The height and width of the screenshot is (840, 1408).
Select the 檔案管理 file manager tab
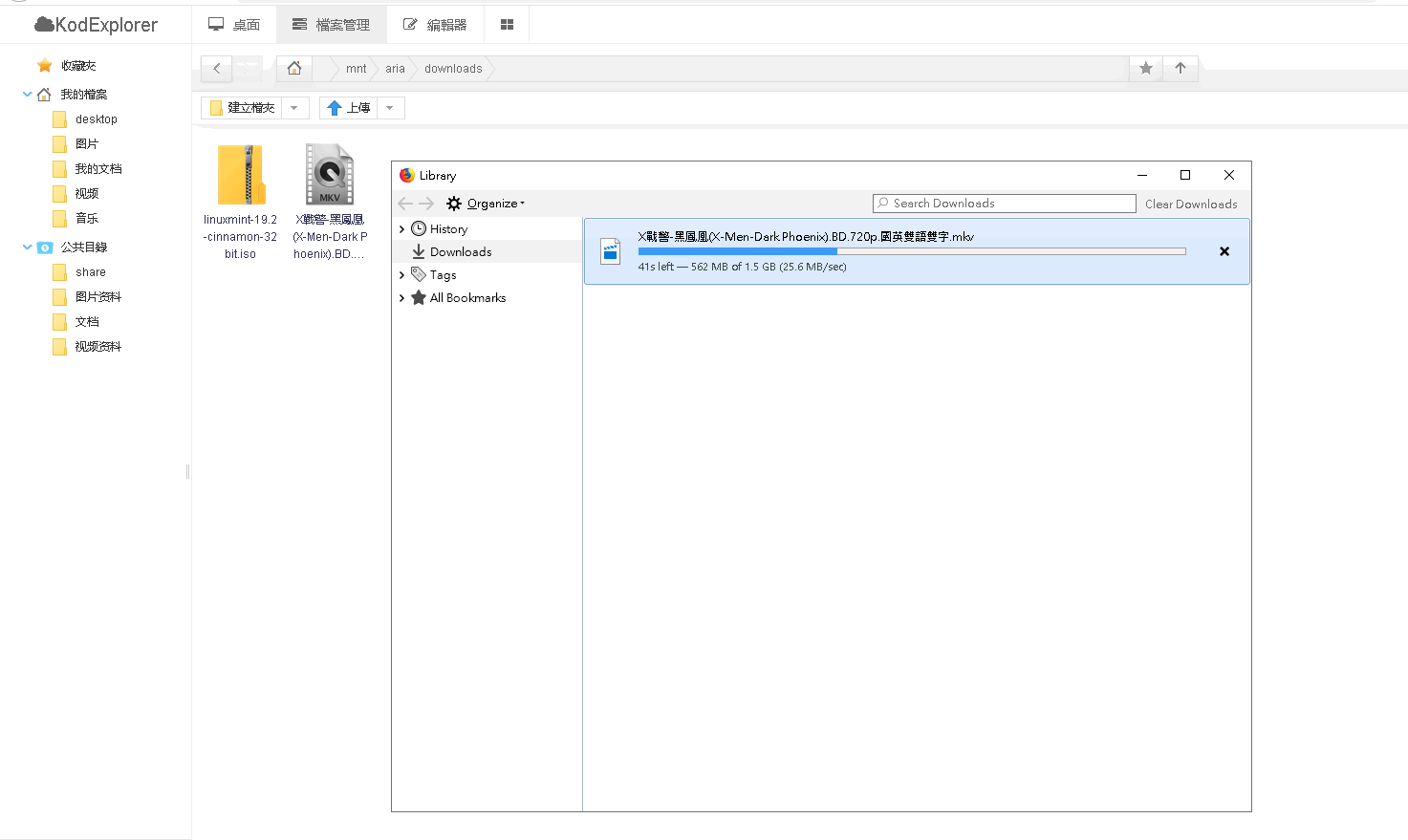[x=332, y=25]
